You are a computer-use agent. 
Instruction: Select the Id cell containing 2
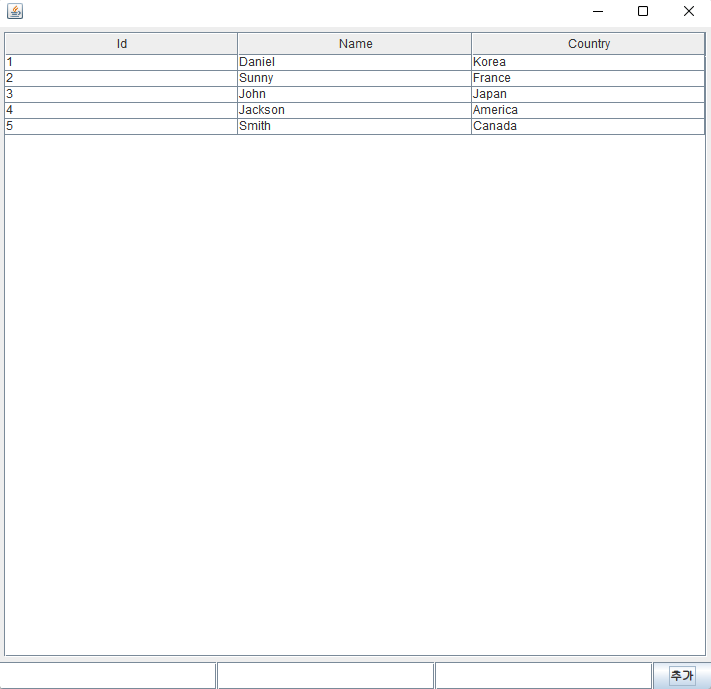[121, 78]
